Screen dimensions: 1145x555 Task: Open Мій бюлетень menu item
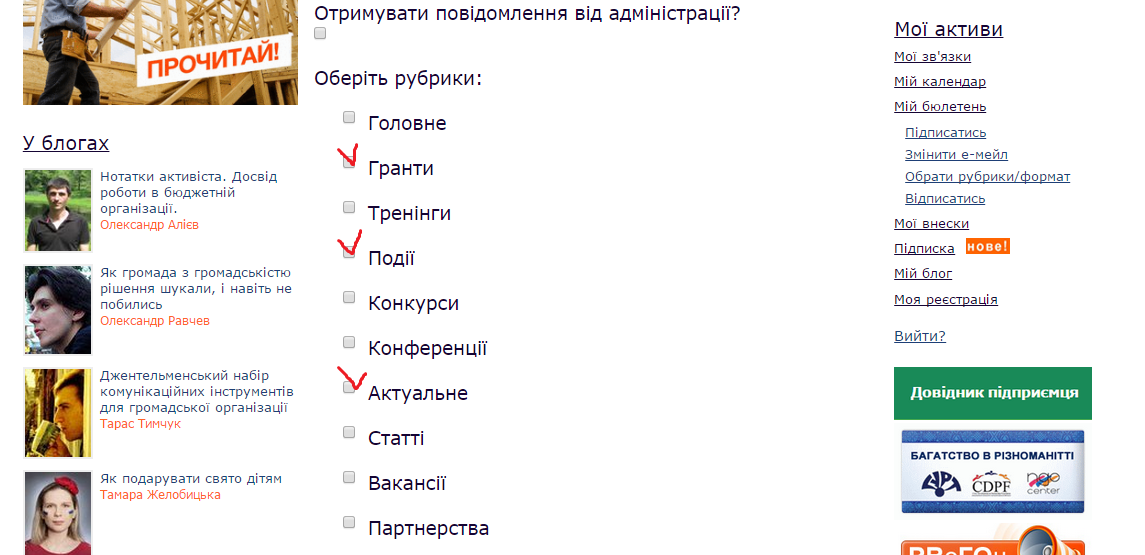pyautogui.click(x=940, y=107)
